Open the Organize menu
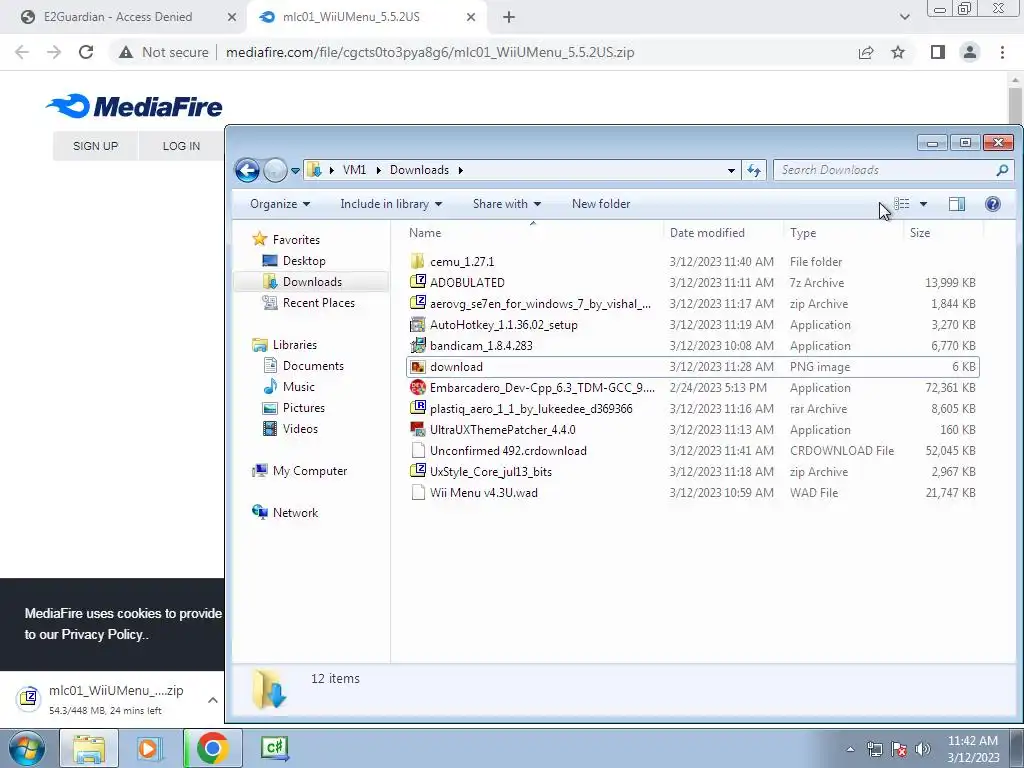The width and height of the screenshot is (1024, 768). 280,204
